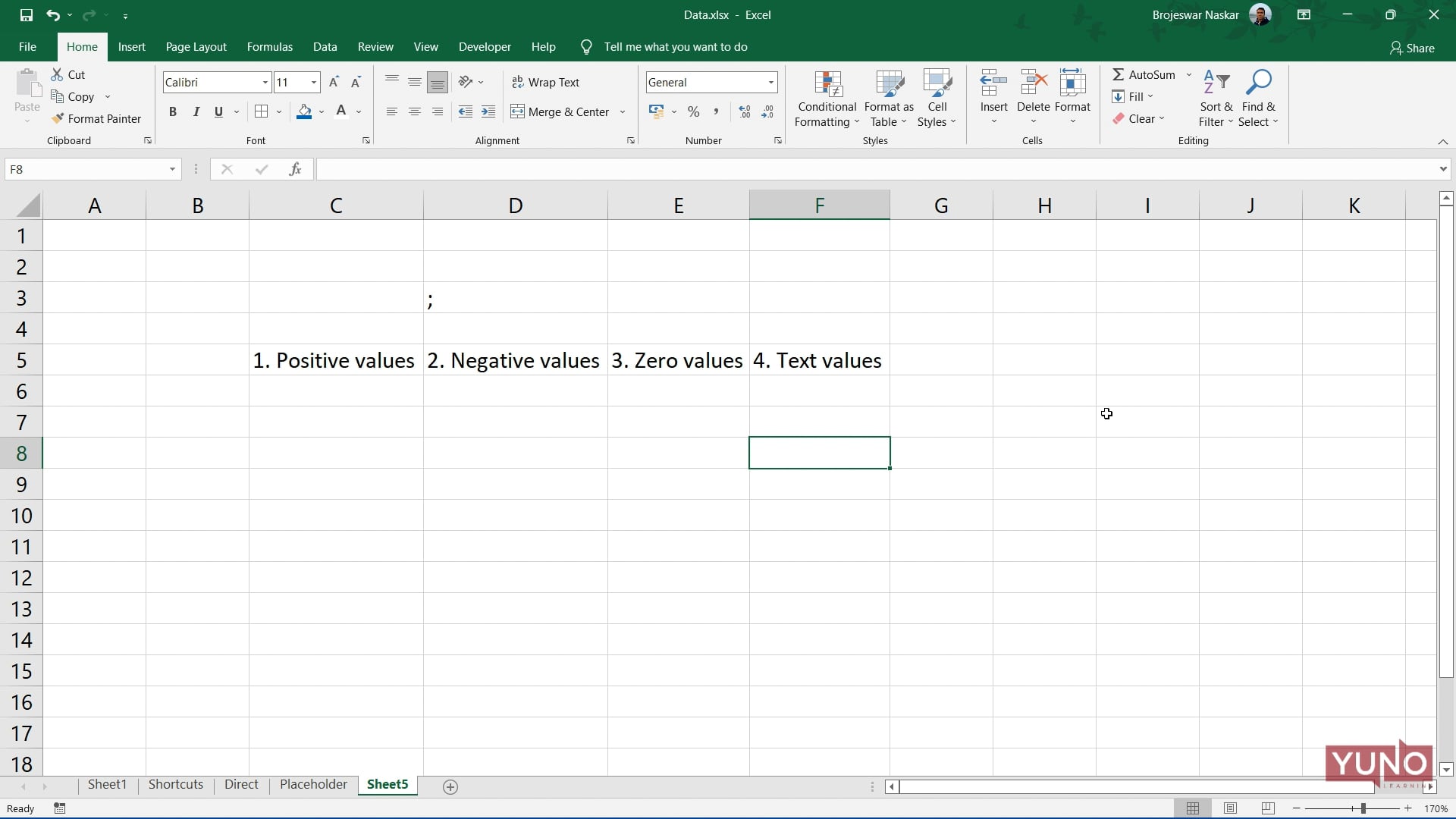The height and width of the screenshot is (819, 1456).
Task: Adjust the zoom slider handle
Action: point(1363,808)
